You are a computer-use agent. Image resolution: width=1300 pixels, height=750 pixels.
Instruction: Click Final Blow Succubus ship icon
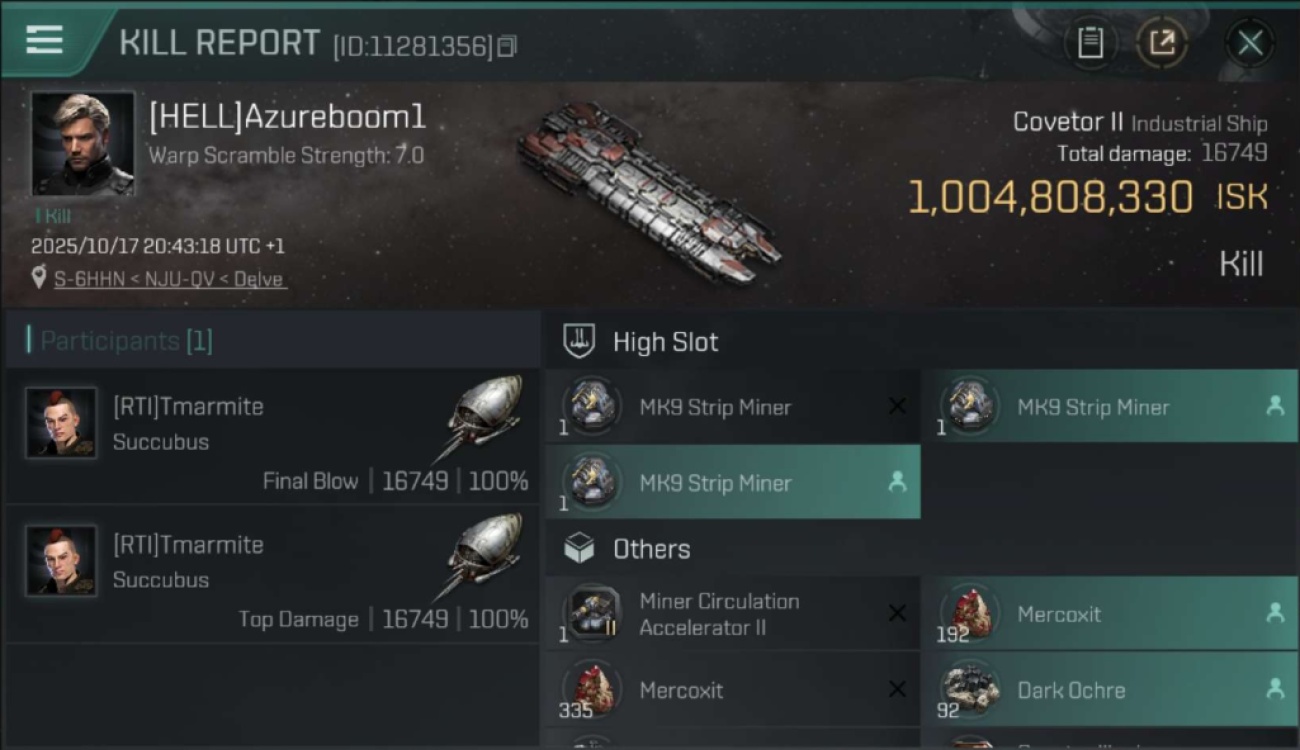pyautogui.click(x=483, y=413)
